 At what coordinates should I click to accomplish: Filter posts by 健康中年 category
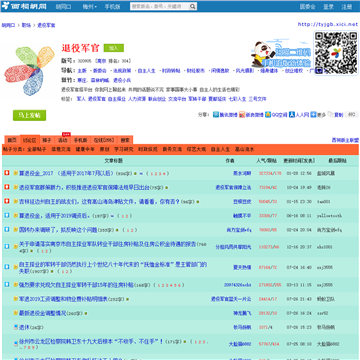click(x=85, y=149)
